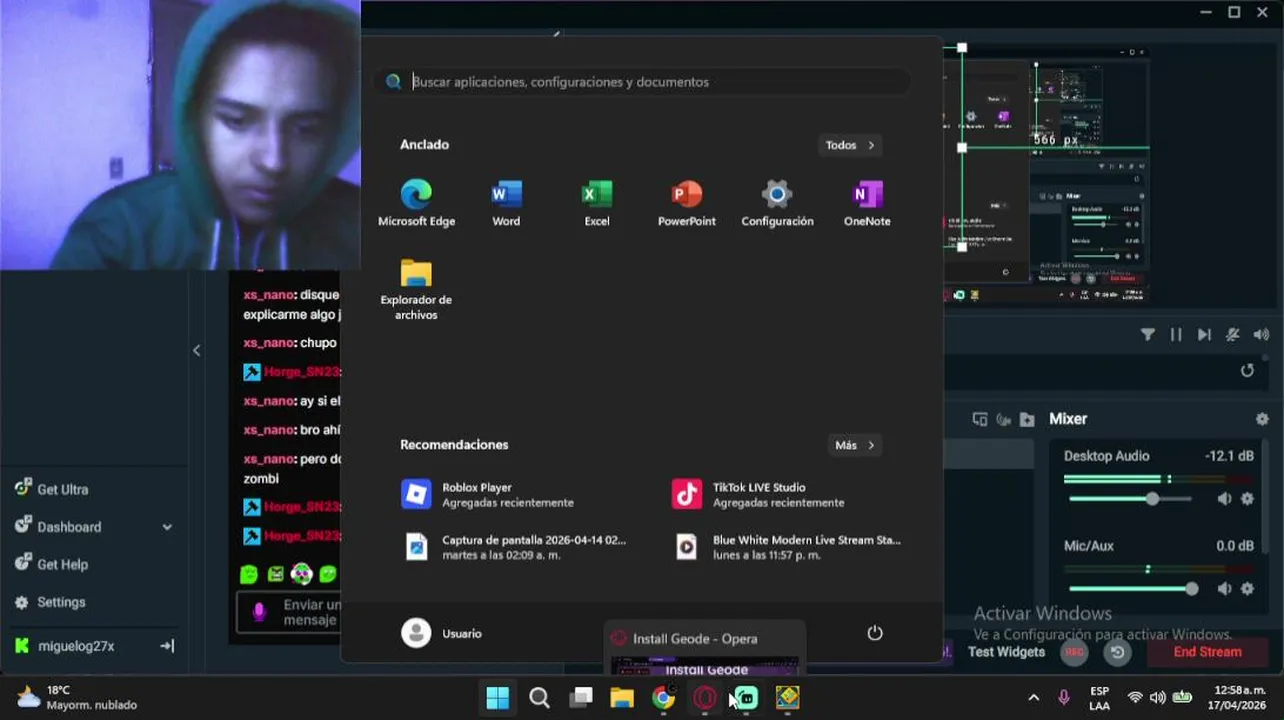The image size is (1284, 720).
Task: Click the miguelog27x account name
Action: 76,646
